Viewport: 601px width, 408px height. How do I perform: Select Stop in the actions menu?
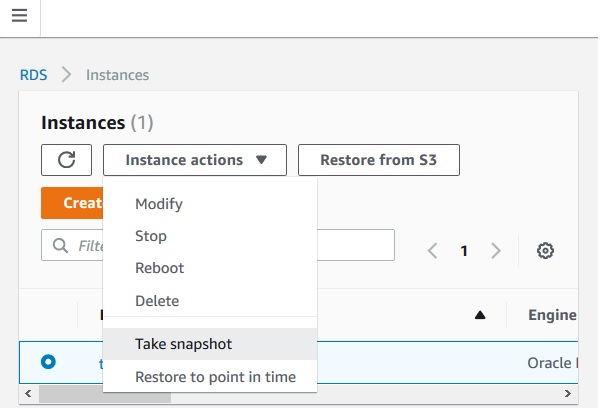[x=151, y=236]
